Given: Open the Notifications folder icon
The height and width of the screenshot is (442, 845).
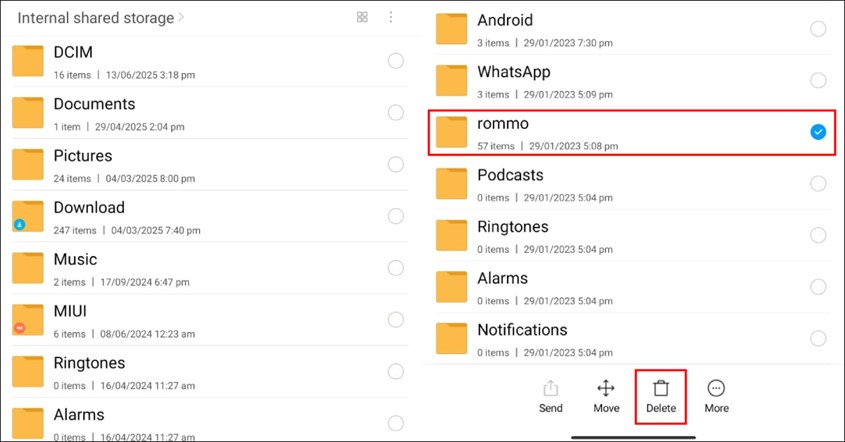Looking at the screenshot, I should pos(452,339).
